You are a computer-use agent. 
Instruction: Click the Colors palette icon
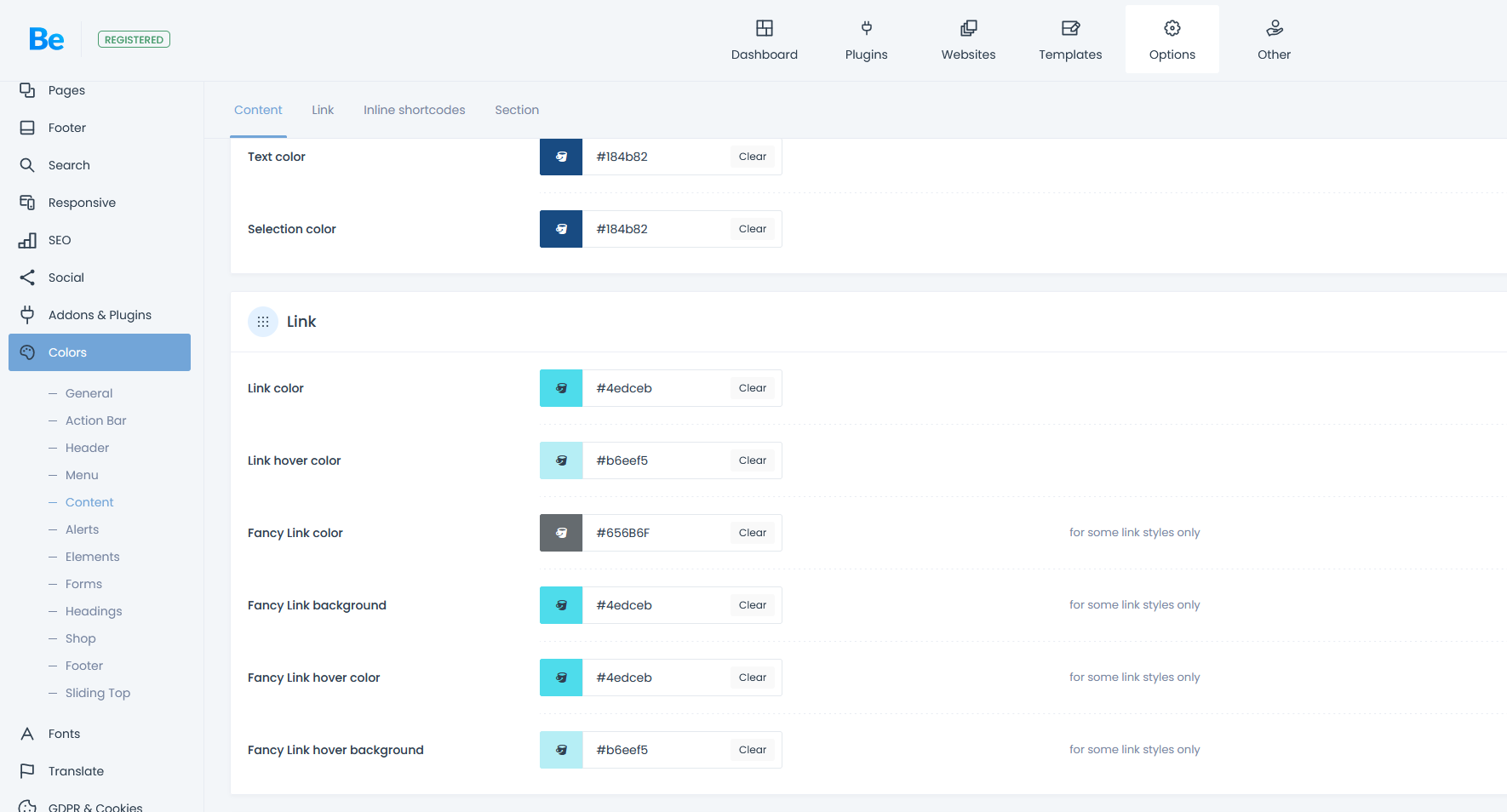(x=27, y=352)
